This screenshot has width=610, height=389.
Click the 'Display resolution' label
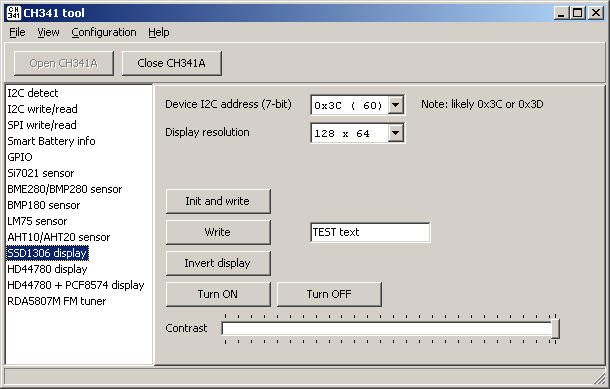[207, 132]
